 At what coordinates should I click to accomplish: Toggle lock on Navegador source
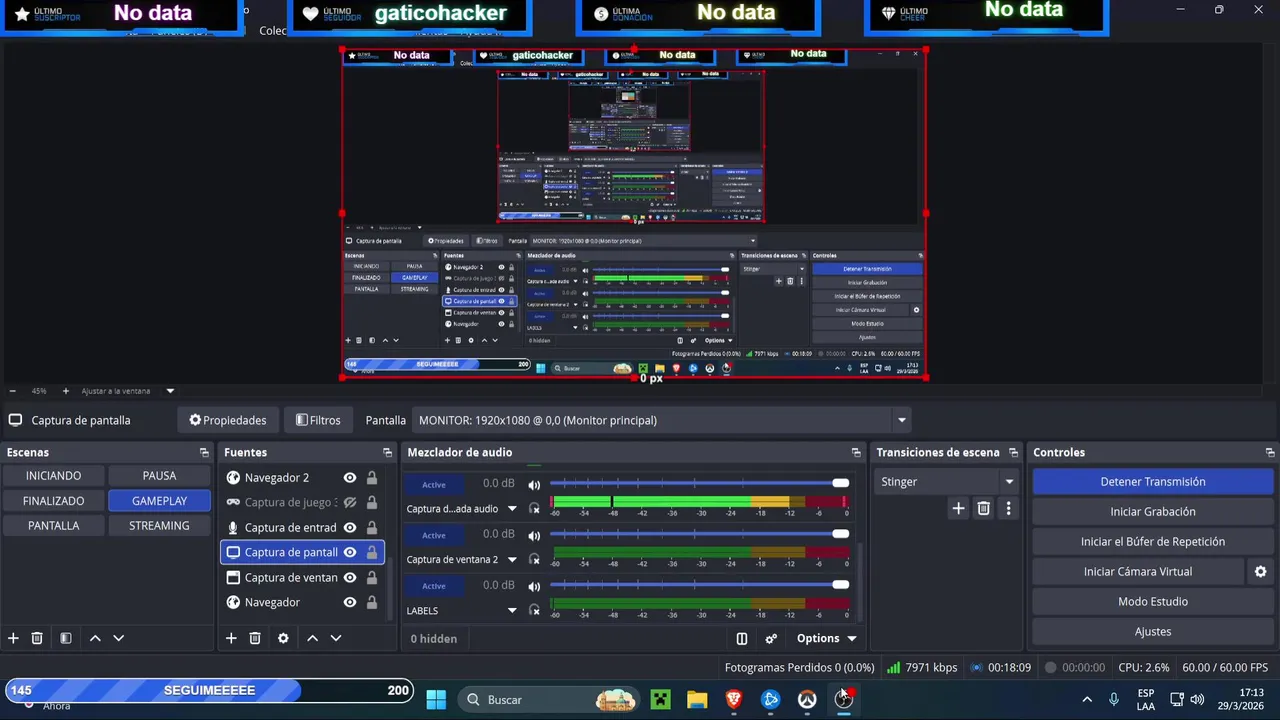372,602
